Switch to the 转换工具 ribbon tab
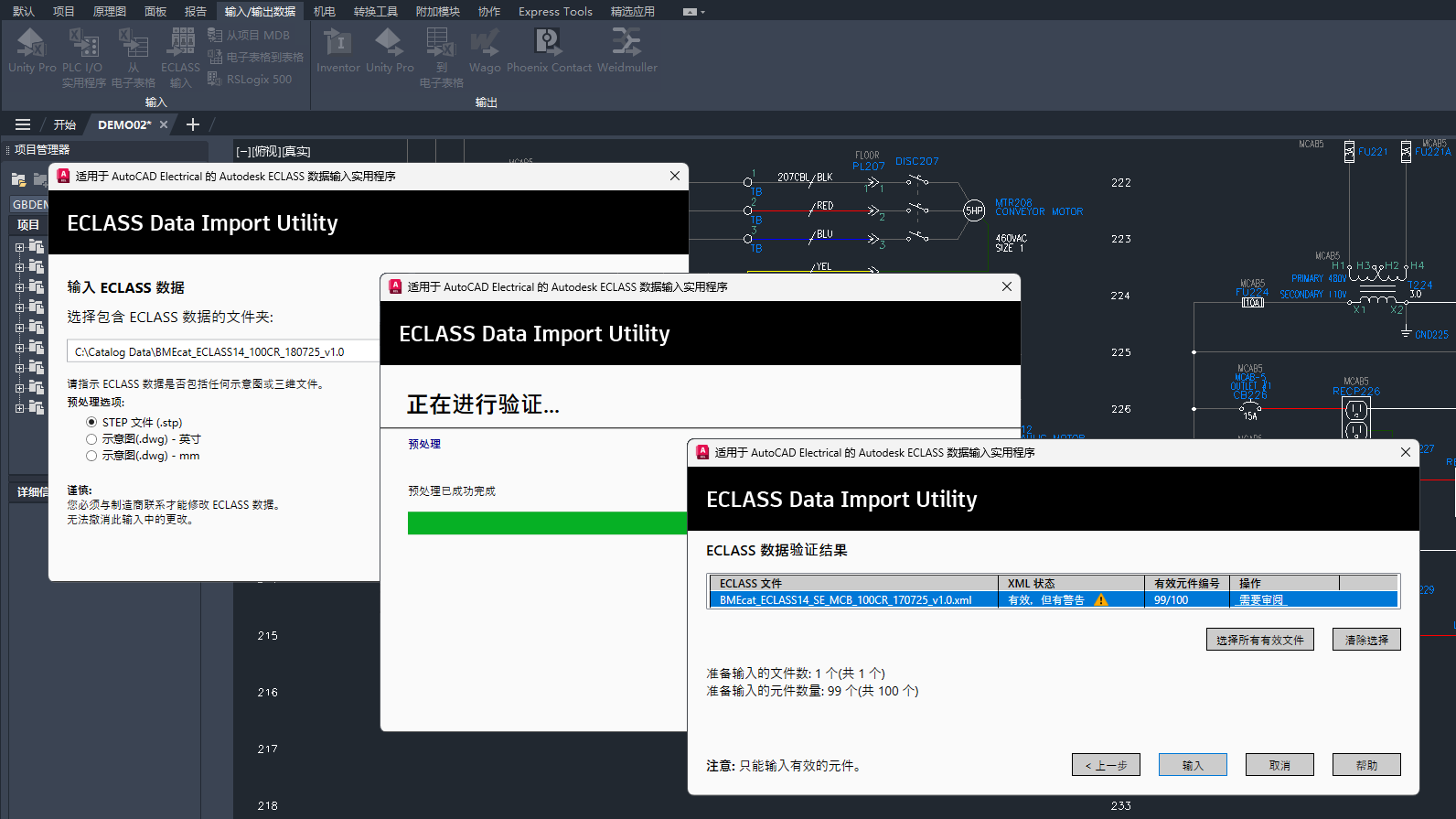The width and height of the screenshot is (1456, 819). click(x=376, y=12)
